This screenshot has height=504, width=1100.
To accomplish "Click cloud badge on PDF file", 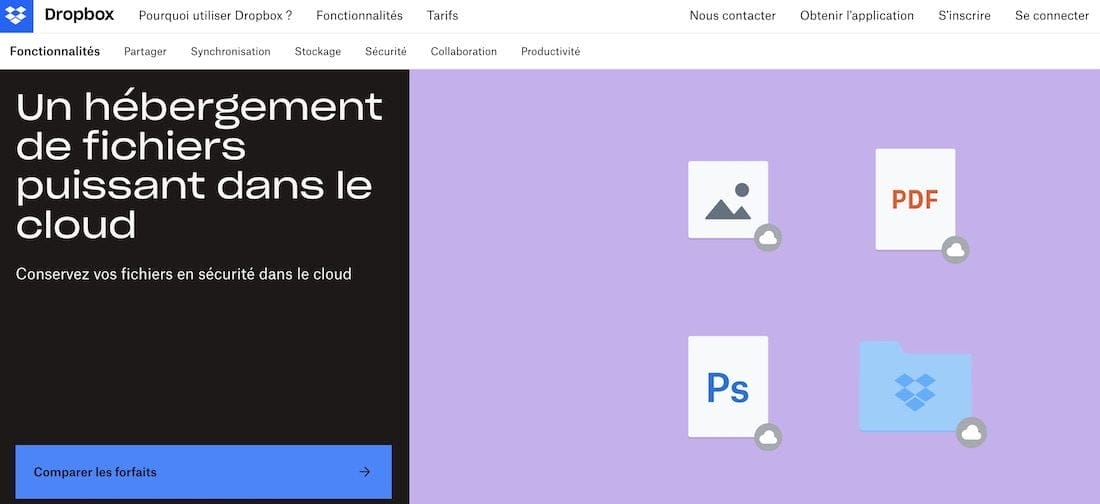I will click(955, 250).
